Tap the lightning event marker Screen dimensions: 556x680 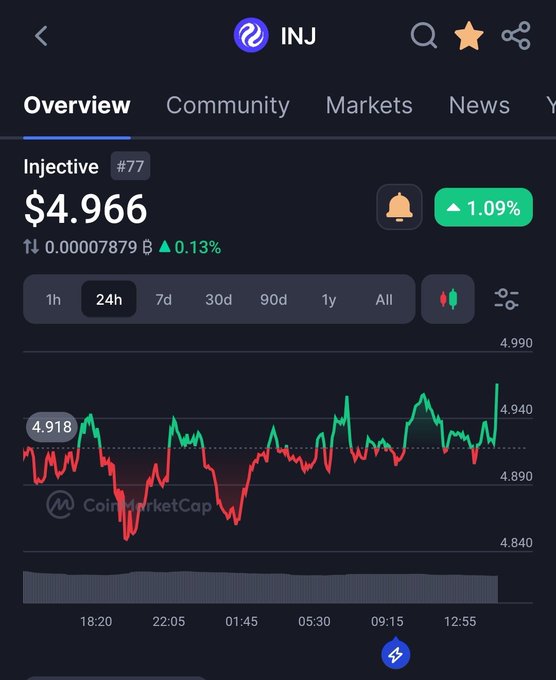[x=396, y=654]
